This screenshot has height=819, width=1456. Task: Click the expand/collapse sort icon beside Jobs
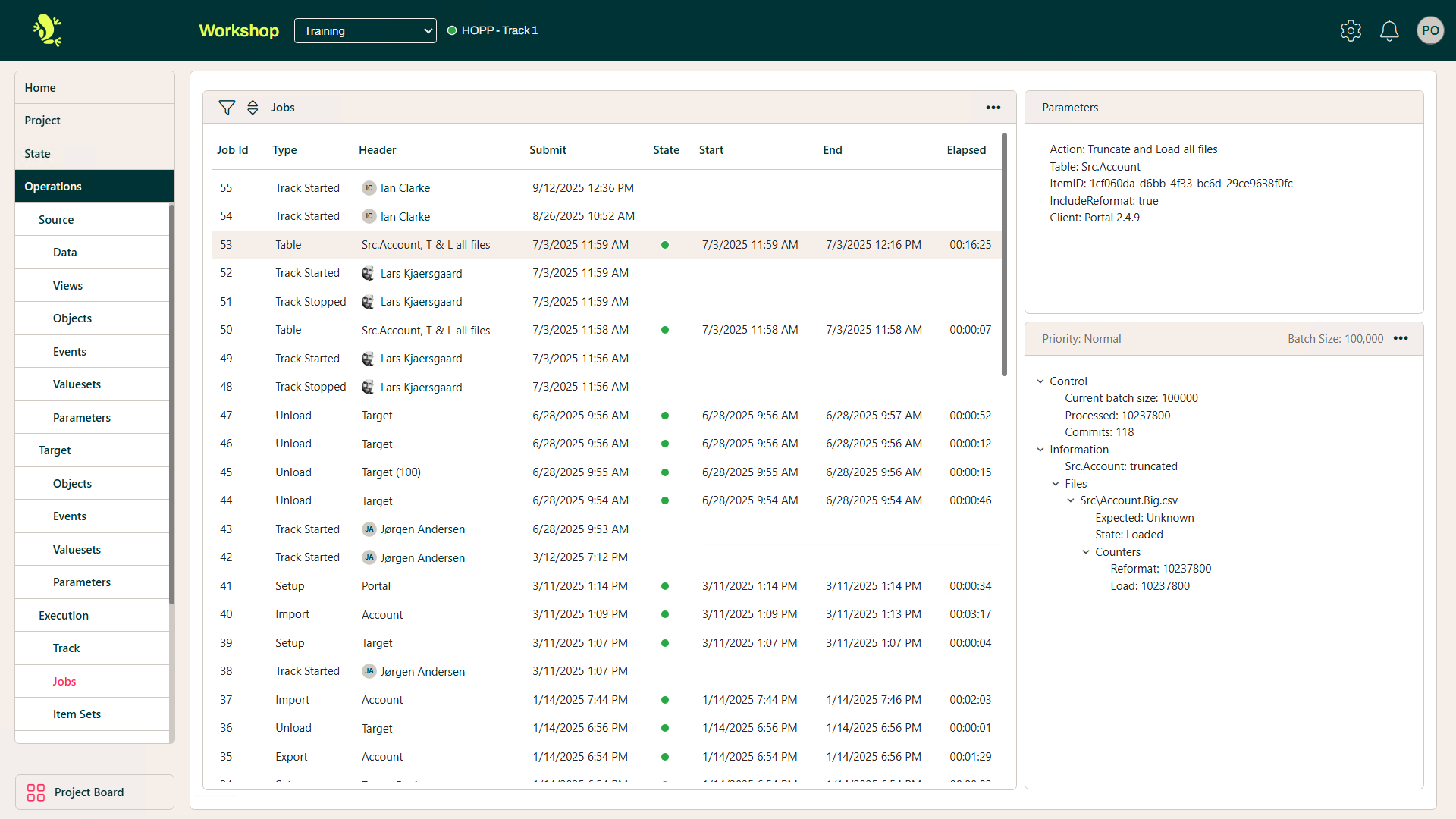pyautogui.click(x=253, y=108)
